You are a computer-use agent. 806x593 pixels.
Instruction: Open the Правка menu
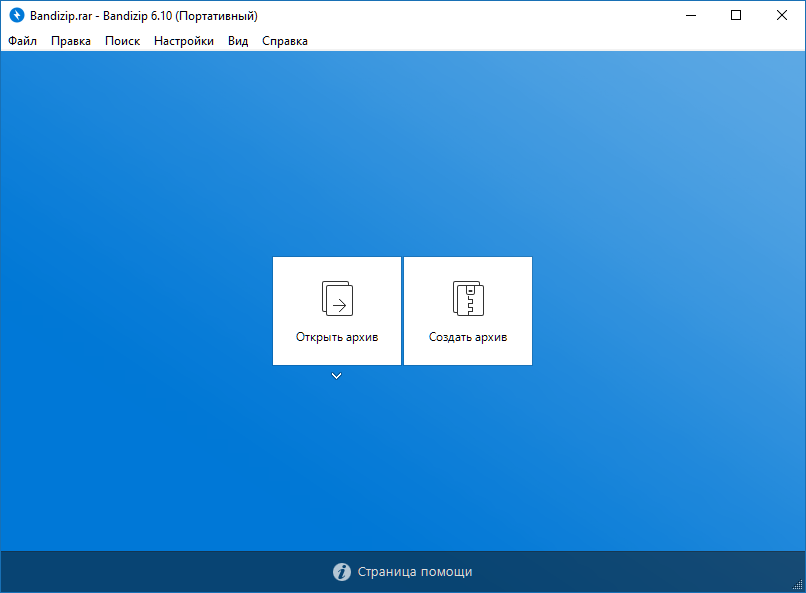point(70,41)
